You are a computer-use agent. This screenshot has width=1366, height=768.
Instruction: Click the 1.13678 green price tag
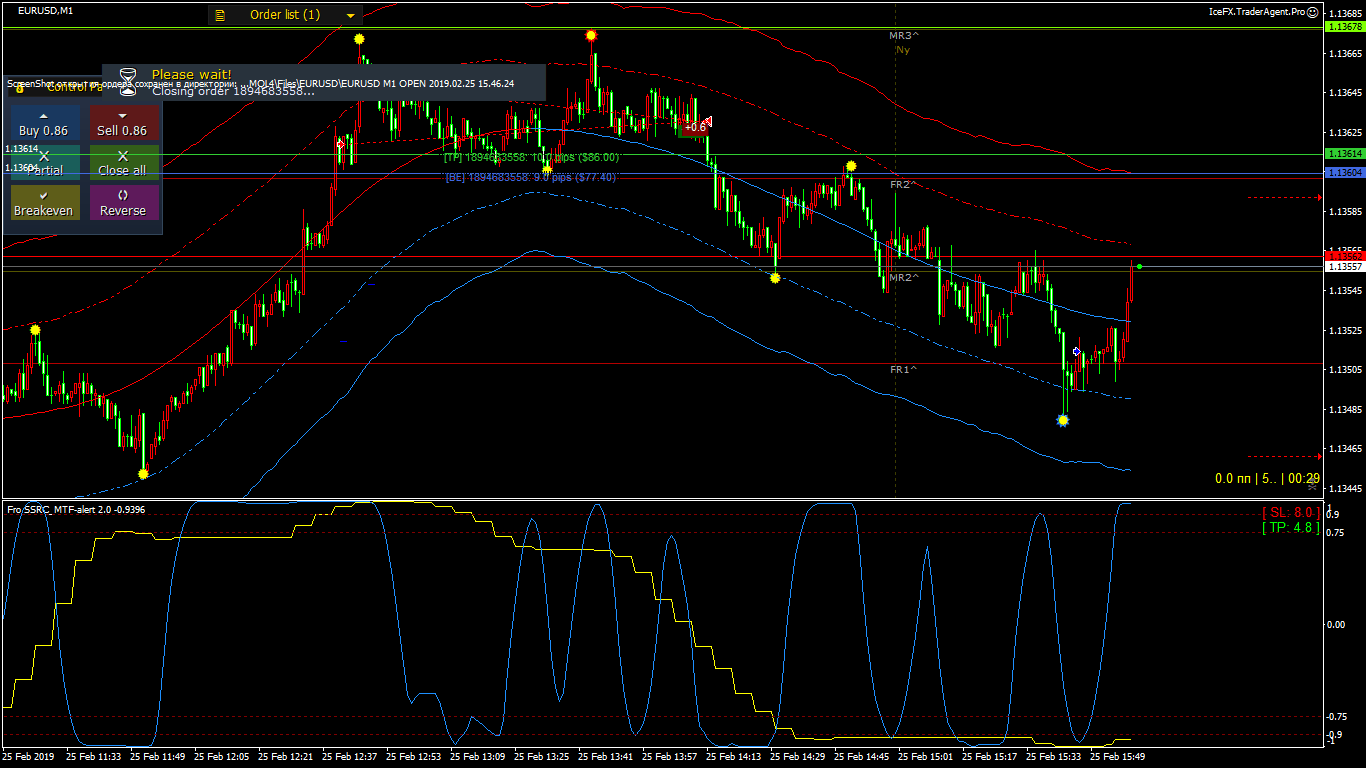1344,27
